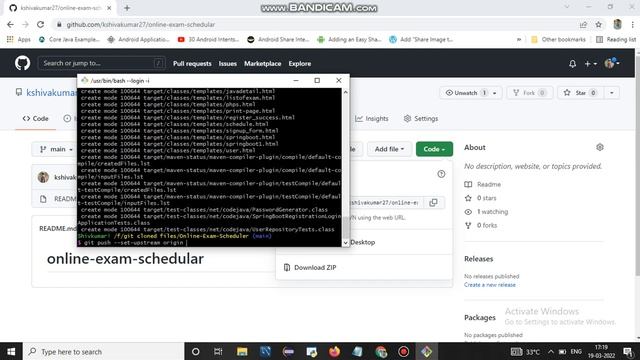640x360 pixels.
Task: Reload the page in Chrome
Action: pyautogui.click(x=40, y=24)
